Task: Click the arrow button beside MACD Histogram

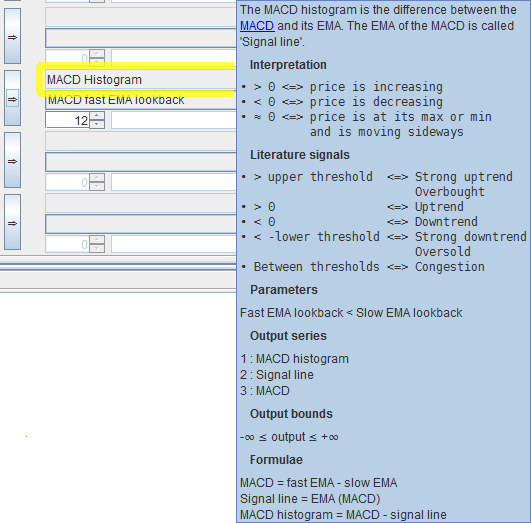Action: pyautogui.click(x=13, y=98)
